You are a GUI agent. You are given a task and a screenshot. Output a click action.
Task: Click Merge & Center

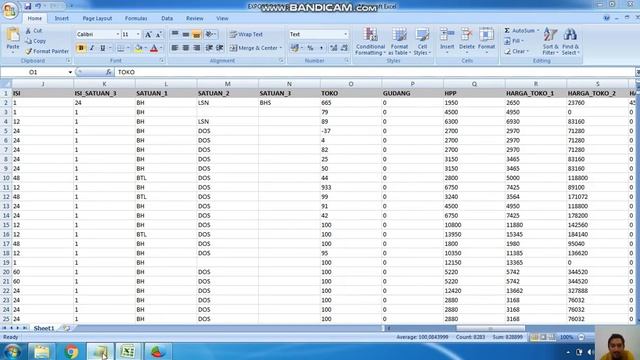(256, 48)
